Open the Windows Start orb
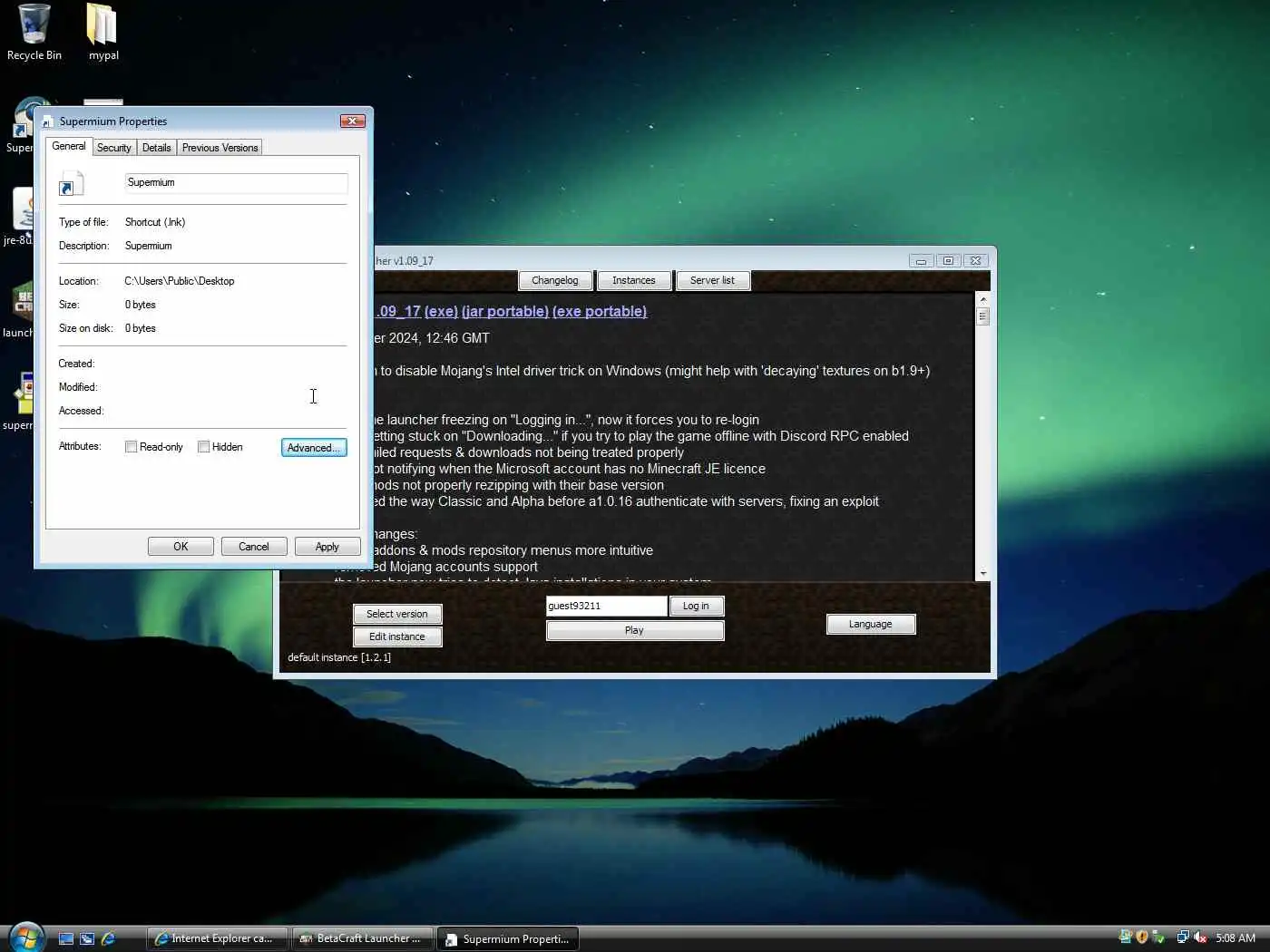This screenshot has width=1270, height=952. pos(25,937)
